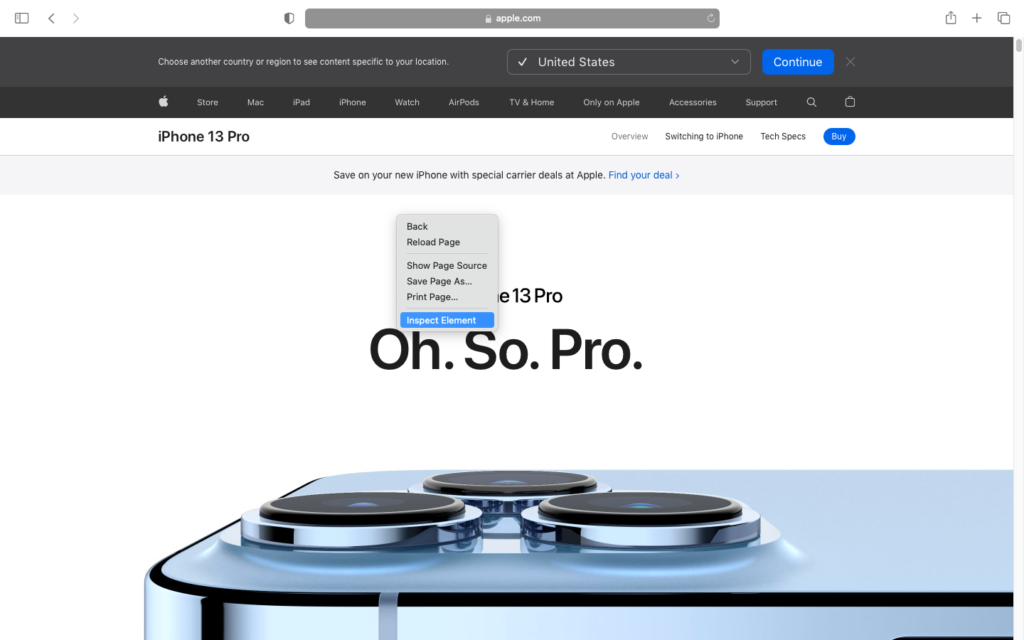Choose Show Page Source

[447, 266]
